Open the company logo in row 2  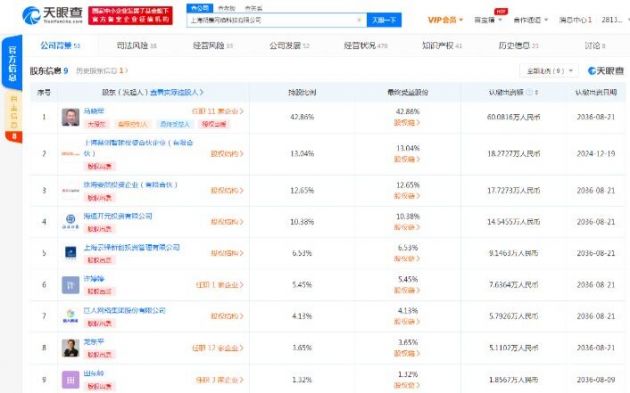pyautogui.click(x=70, y=154)
